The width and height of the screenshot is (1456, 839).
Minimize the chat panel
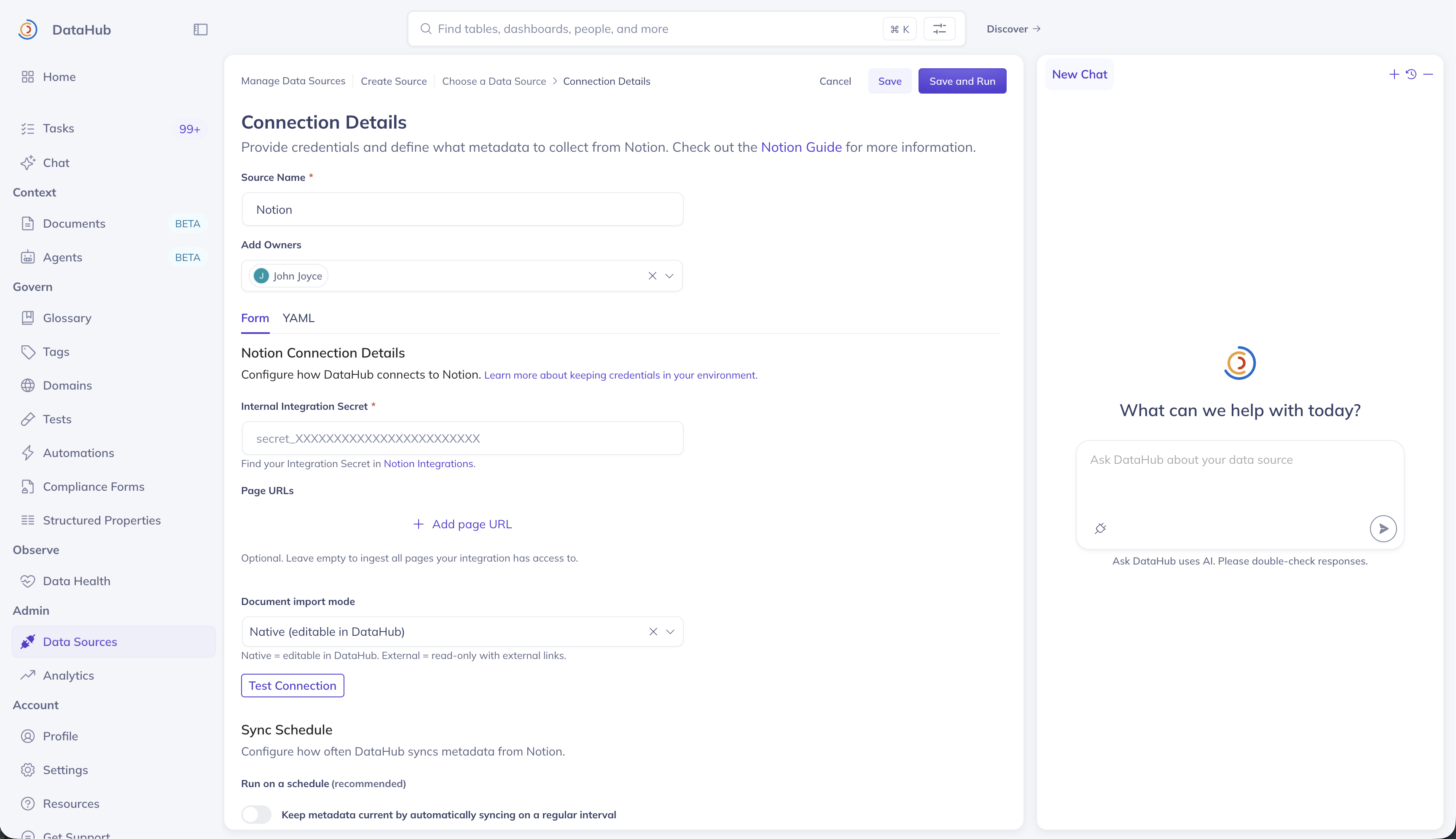1428,74
